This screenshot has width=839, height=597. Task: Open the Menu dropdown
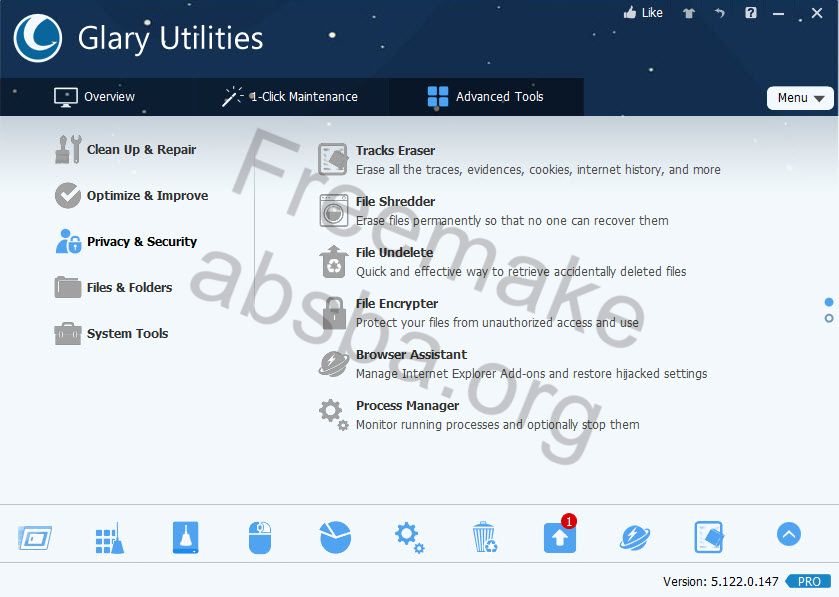(x=800, y=98)
